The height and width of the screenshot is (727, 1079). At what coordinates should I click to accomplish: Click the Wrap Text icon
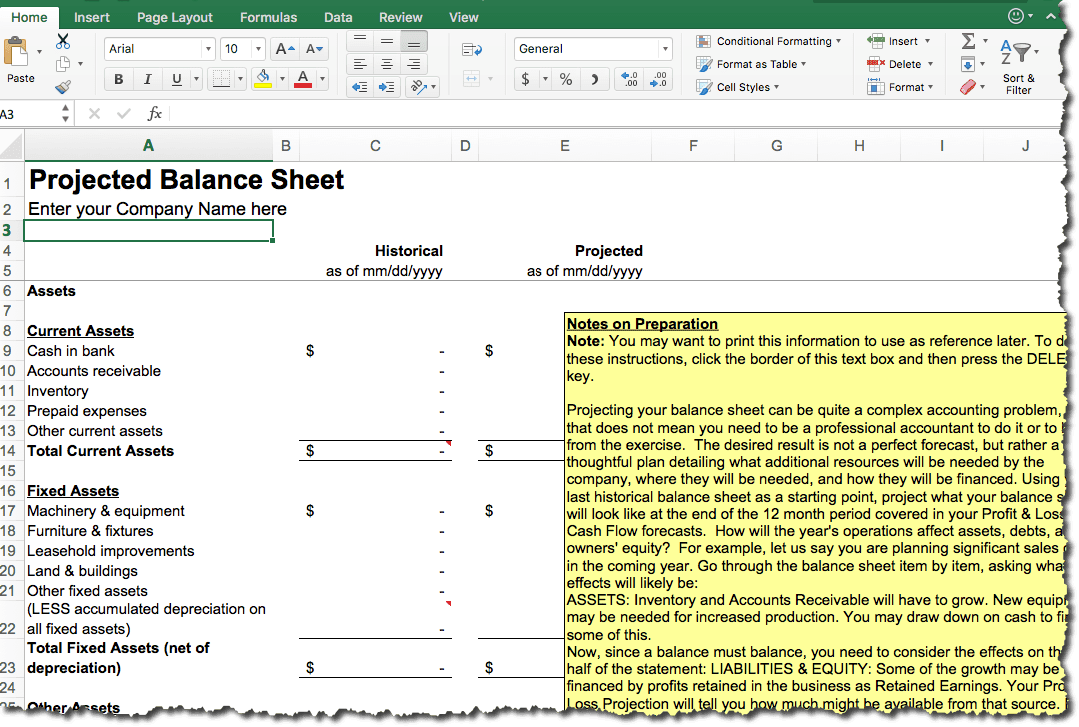pyautogui.click(x=472, y=49)
